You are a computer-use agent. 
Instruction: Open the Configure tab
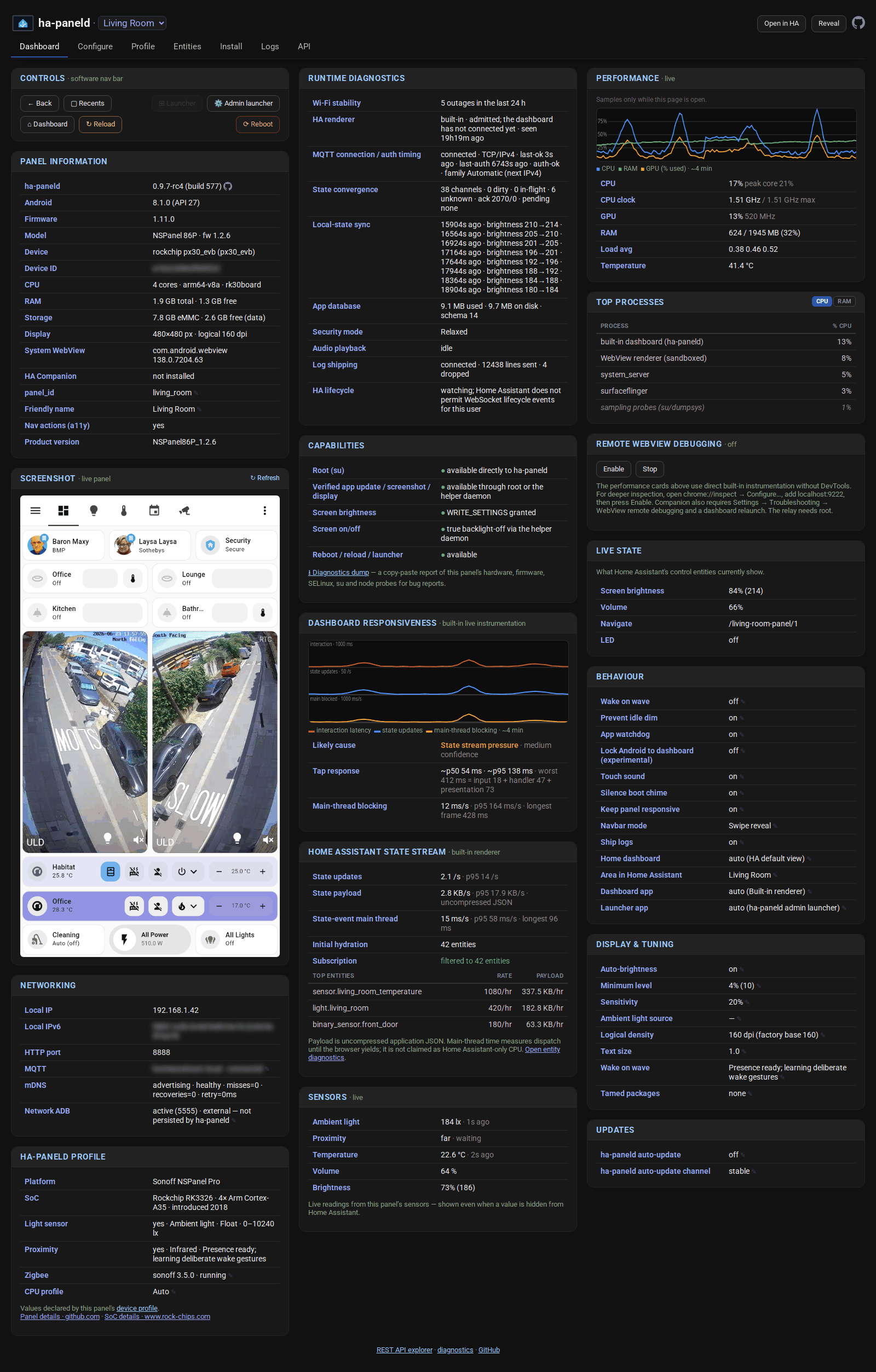pyautogui.click(x=95, y=47)
